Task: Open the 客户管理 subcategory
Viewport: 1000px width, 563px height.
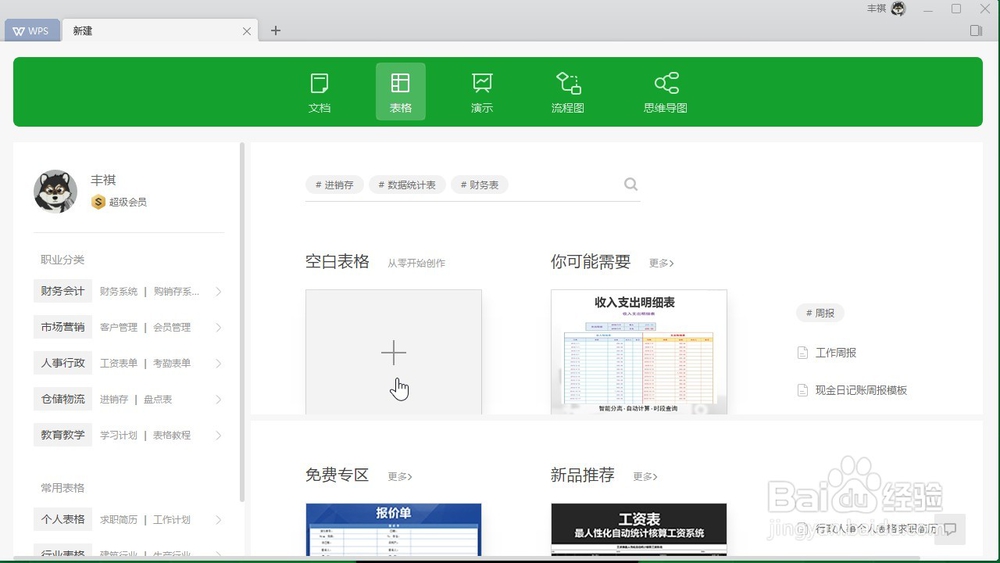Action: click(119, 328)
